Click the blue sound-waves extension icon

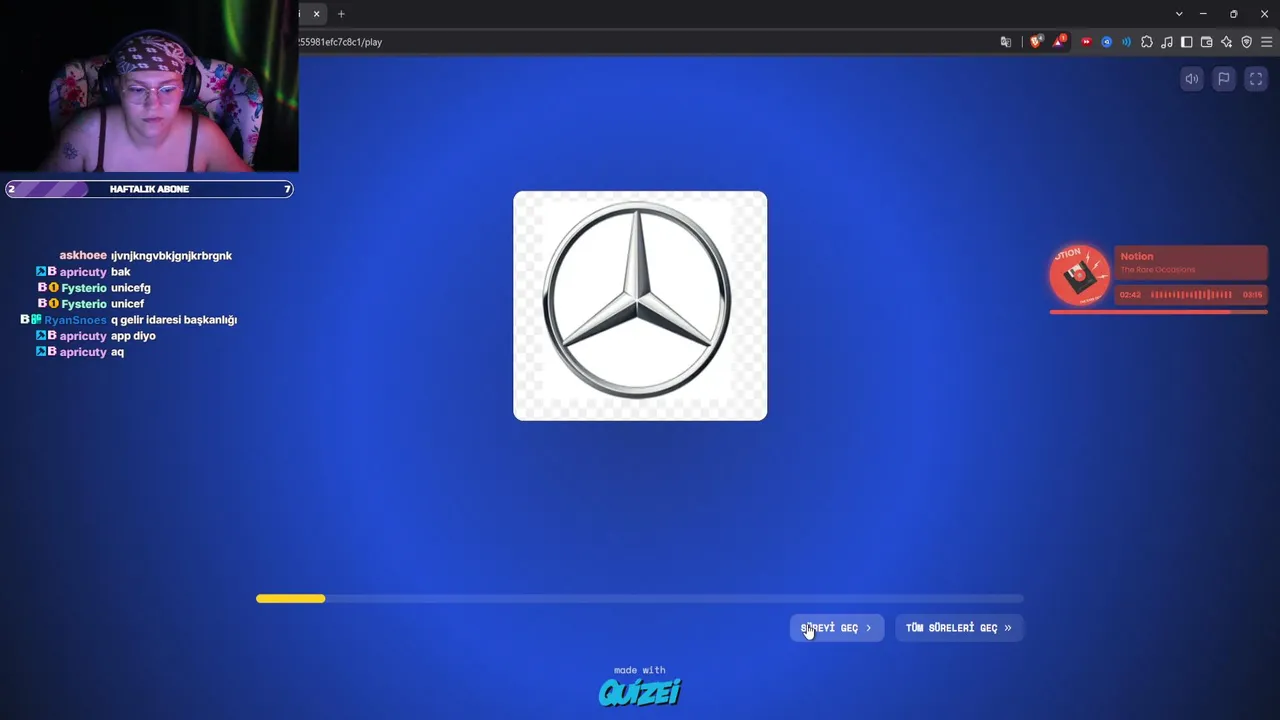tap(1127, 42)
